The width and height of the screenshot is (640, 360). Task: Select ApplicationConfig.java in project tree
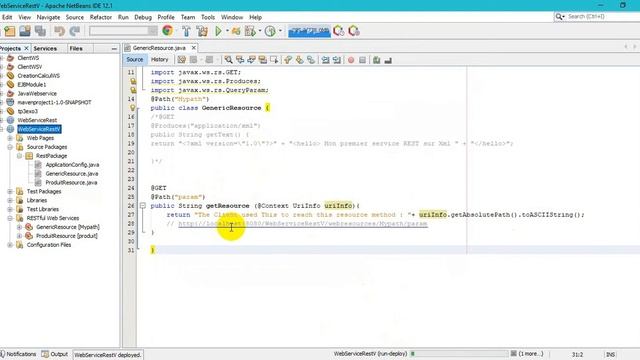coord(72,165)
